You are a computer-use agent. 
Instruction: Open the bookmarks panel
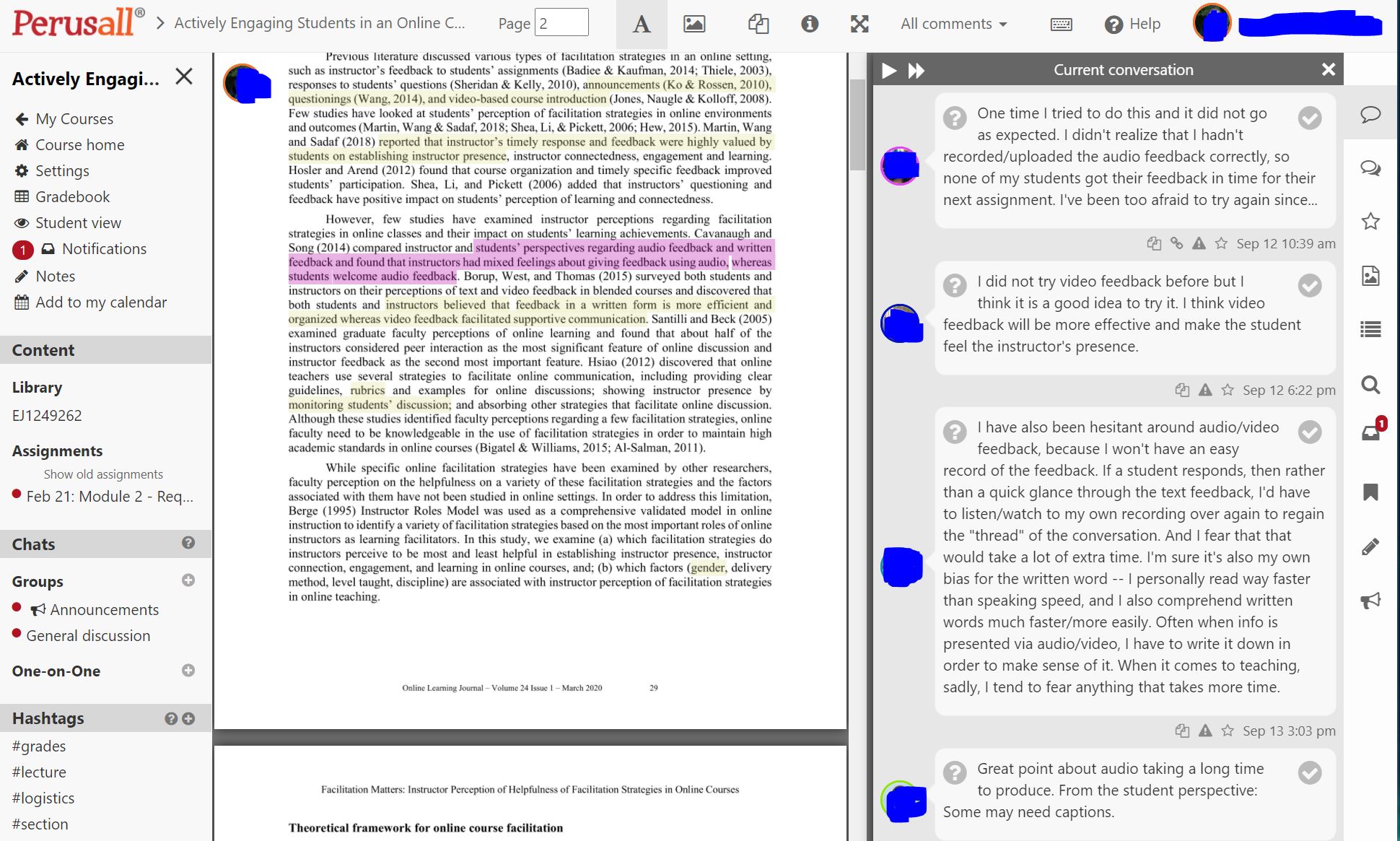[x=1370, y=492]
